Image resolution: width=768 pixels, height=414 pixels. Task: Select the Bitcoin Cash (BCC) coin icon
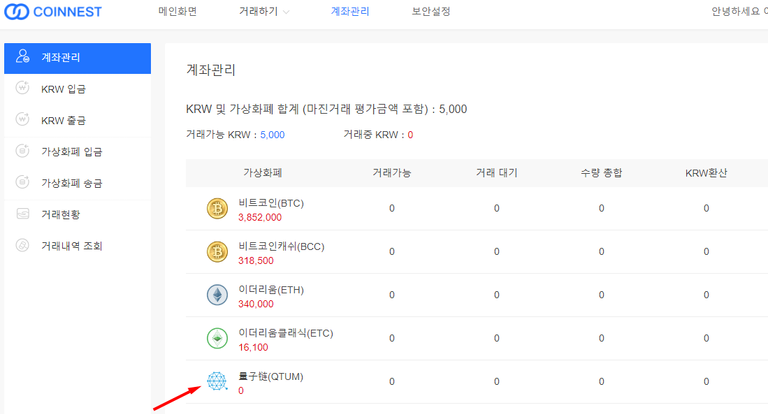coord(217,252)
